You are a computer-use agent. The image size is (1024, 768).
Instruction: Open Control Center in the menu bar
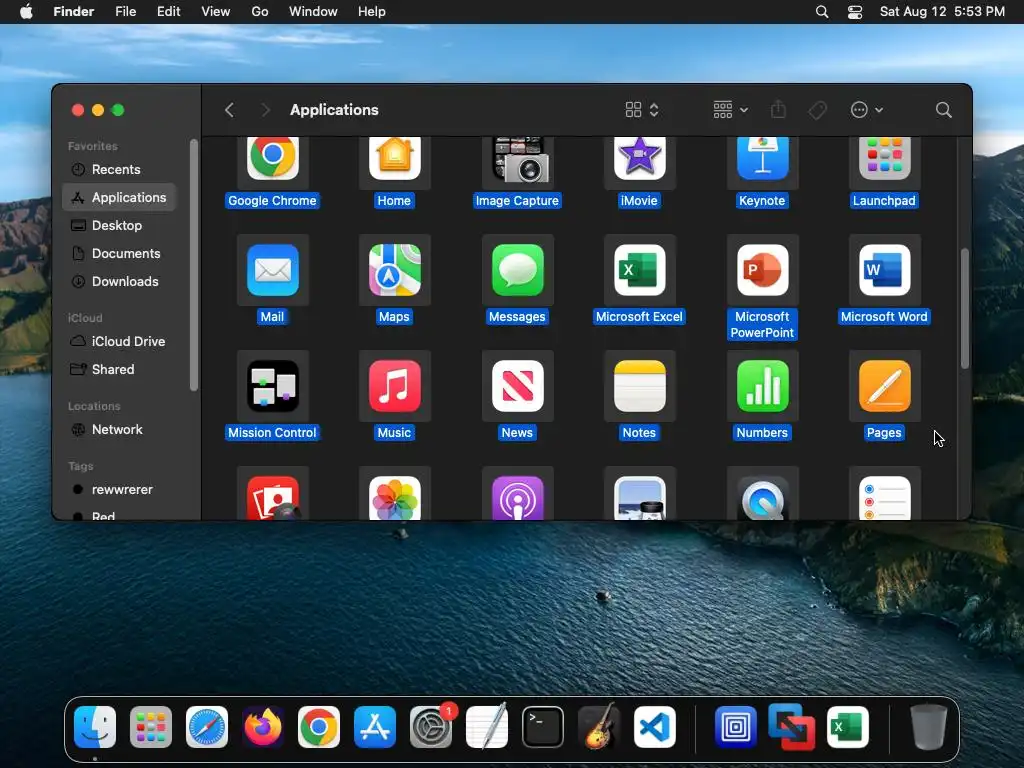[x=855, y=12]
